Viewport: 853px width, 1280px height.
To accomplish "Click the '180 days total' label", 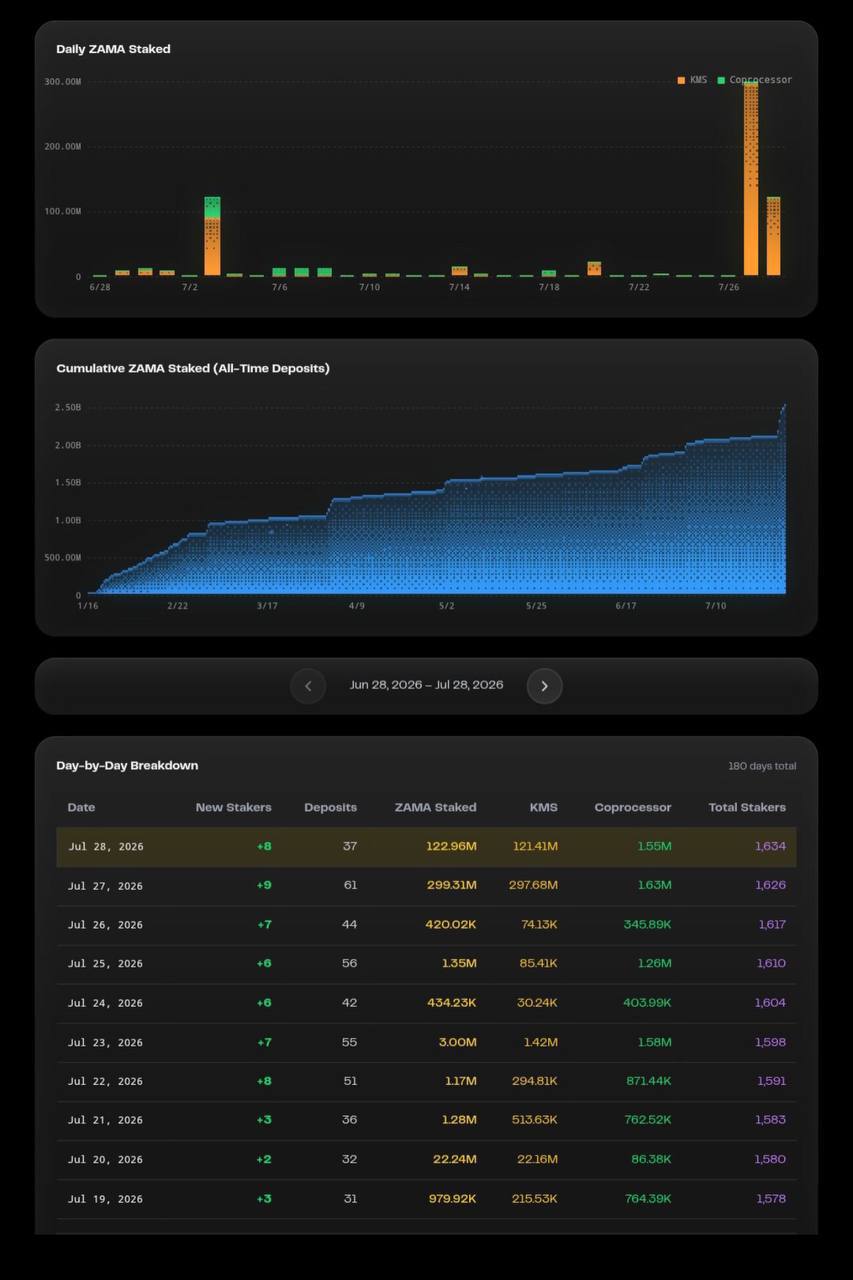I will point(762,766).
